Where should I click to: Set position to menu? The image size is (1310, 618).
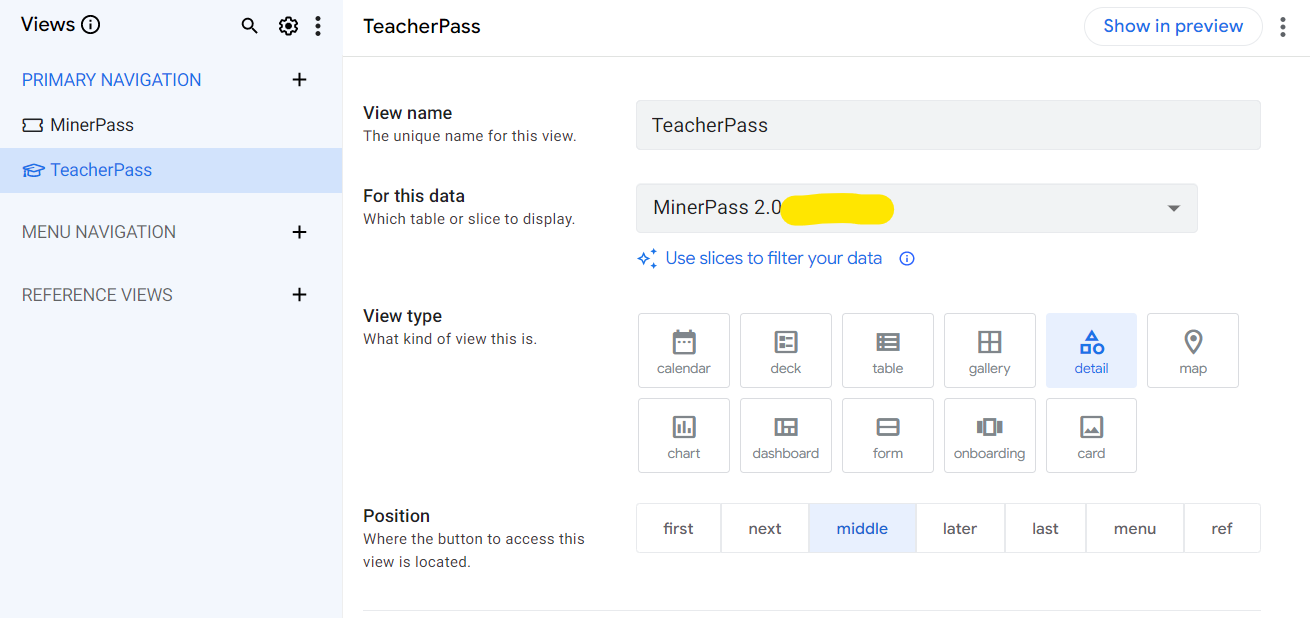tap(1135, 528)
